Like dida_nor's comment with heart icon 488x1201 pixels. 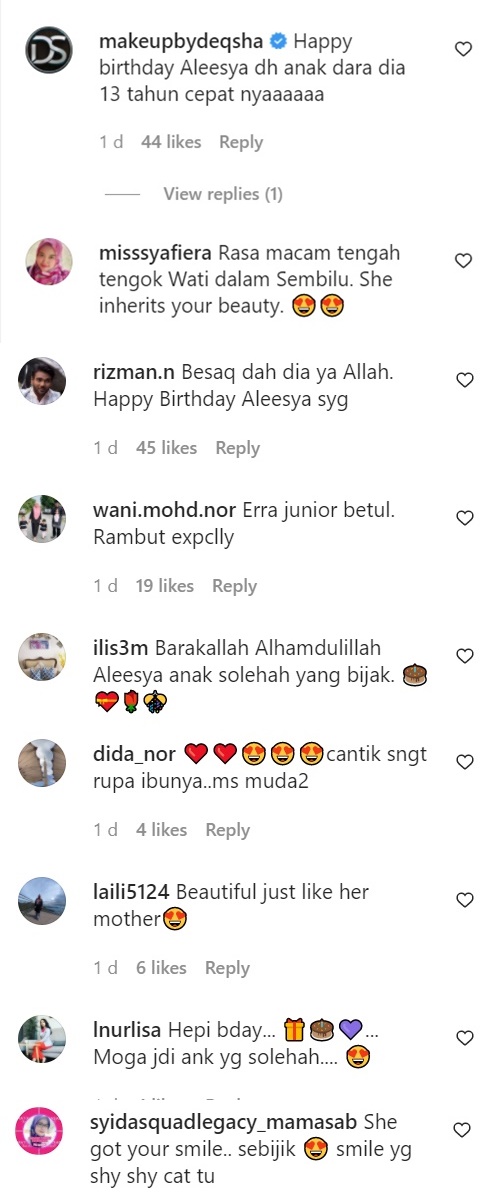point(463,762)
